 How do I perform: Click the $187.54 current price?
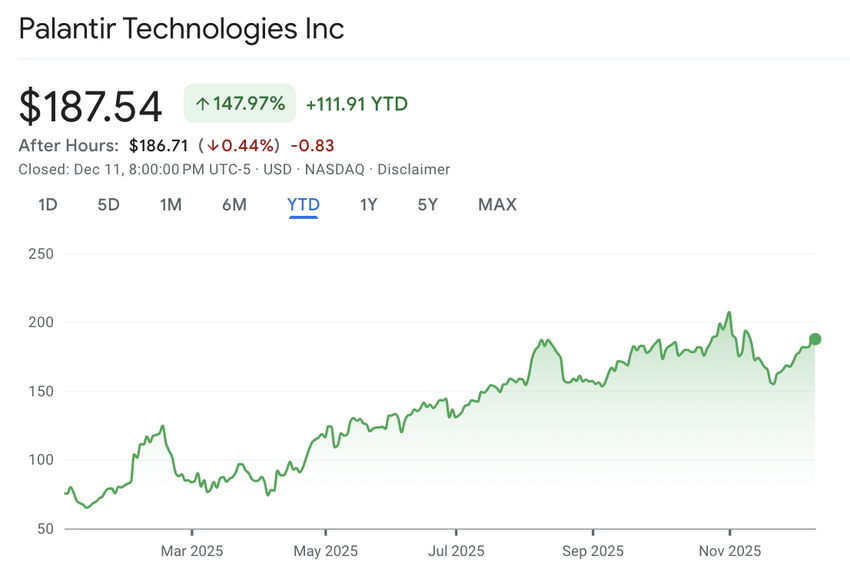[91, 105]
